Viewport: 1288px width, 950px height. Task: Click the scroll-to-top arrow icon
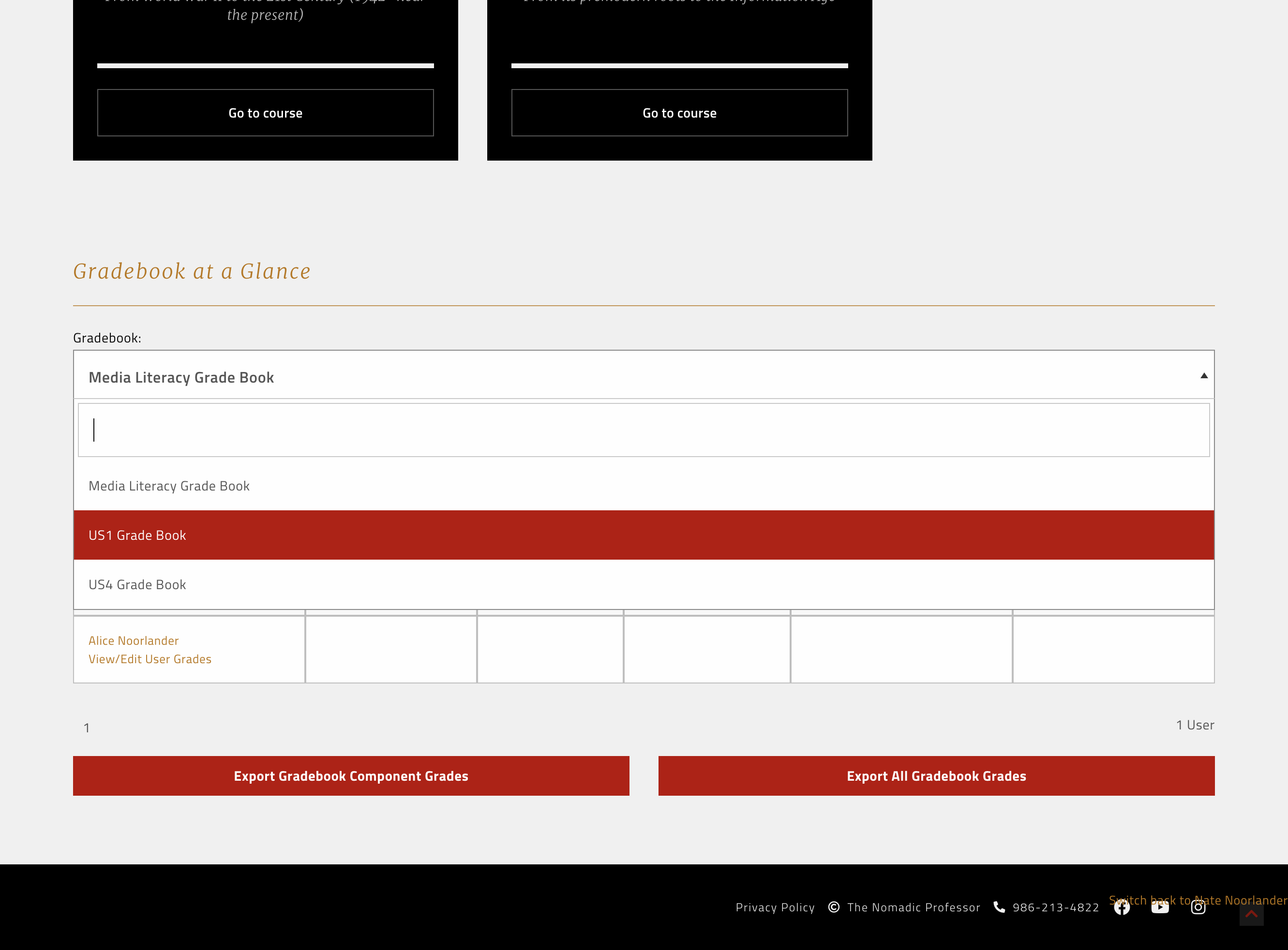[x=1251, y=914]
